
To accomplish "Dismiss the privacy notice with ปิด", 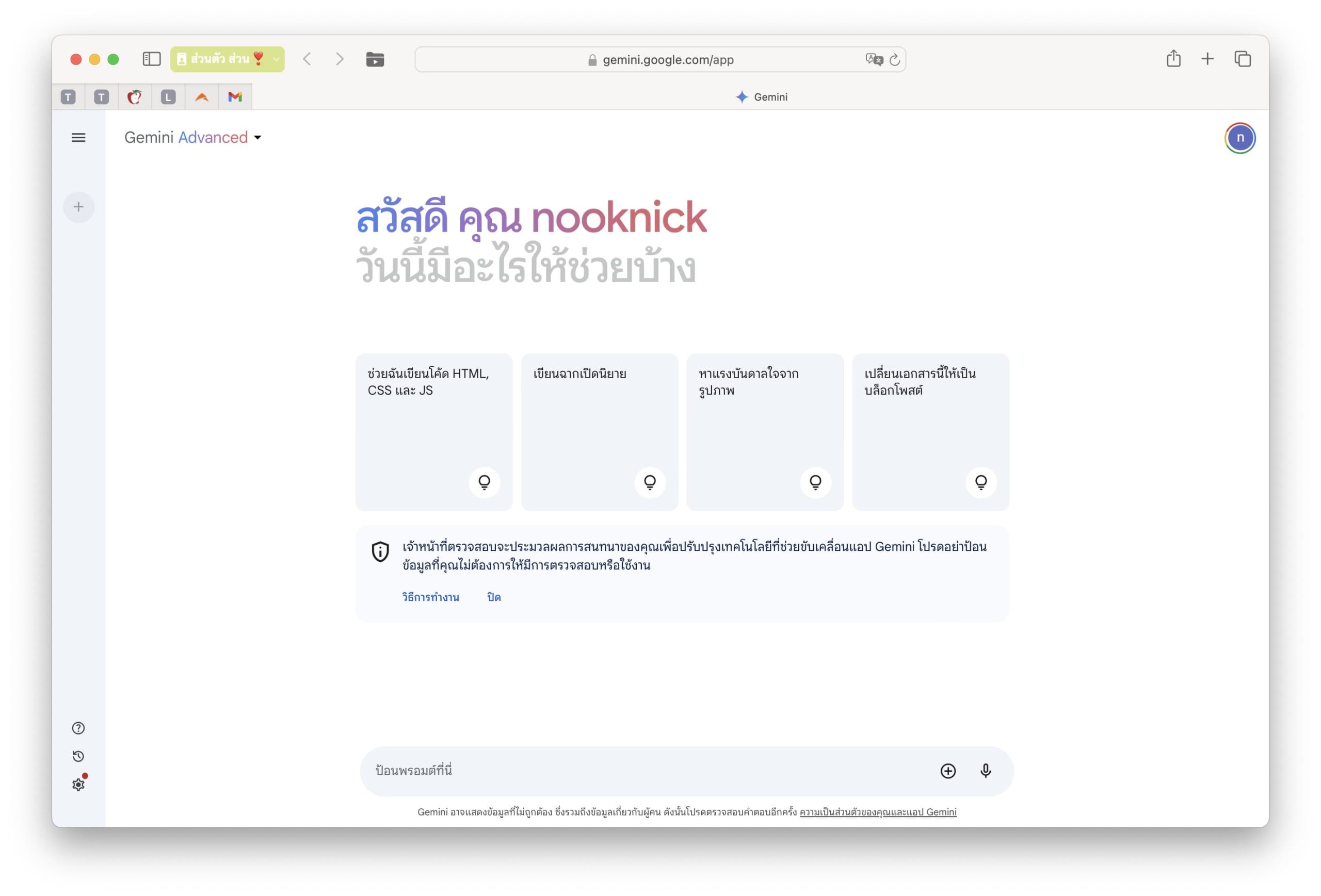I will click(493, 597).
